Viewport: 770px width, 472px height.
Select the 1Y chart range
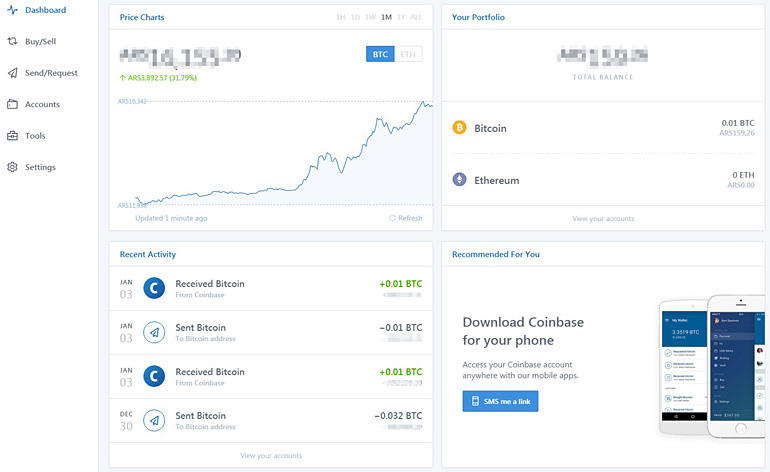(401, 17)
